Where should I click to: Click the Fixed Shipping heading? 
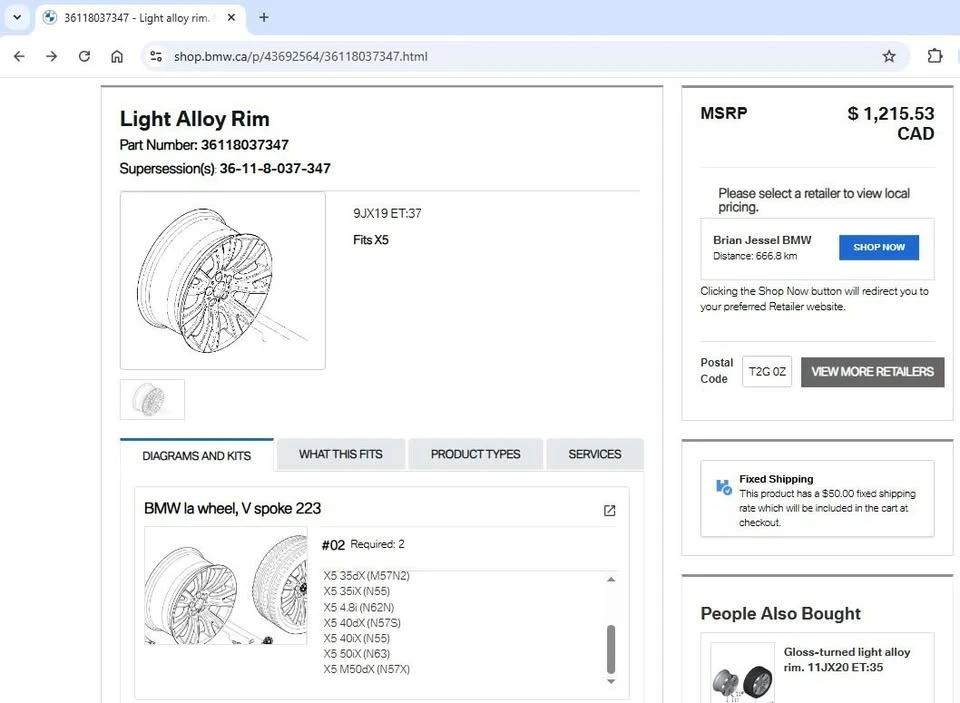pyautogui.click(x=776, y=479)
